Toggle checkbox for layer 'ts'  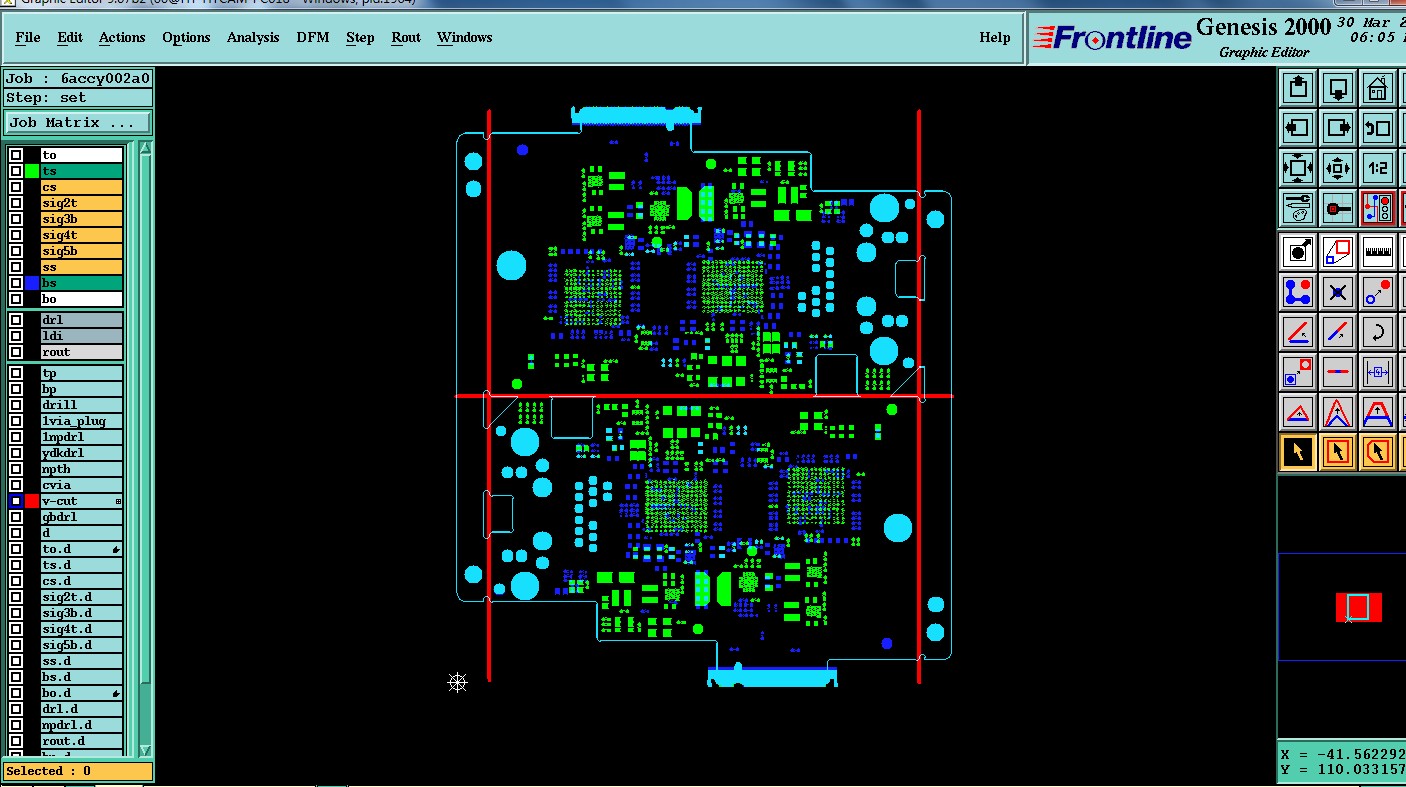pyautogui.click(x=16, y=171)
